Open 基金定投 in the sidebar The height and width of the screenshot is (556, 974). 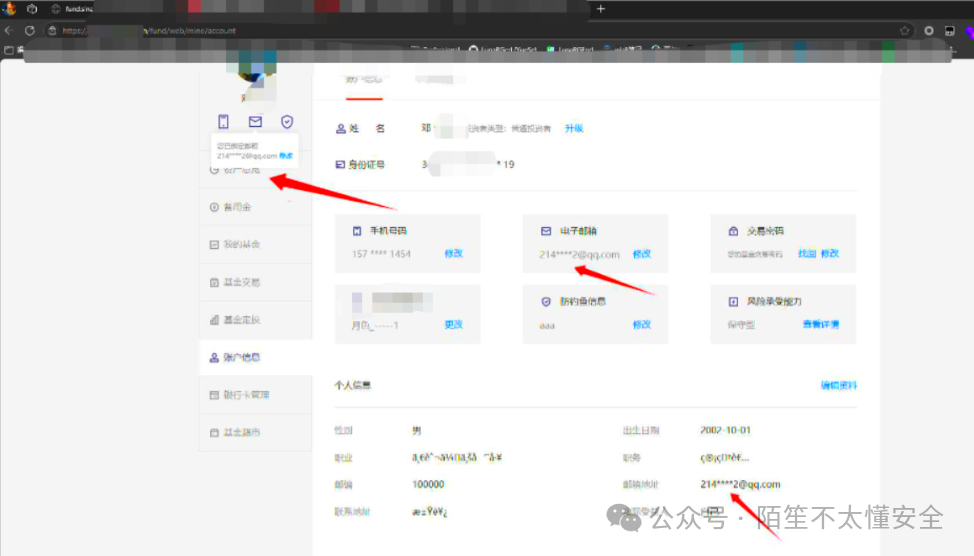tap(255, 319)
